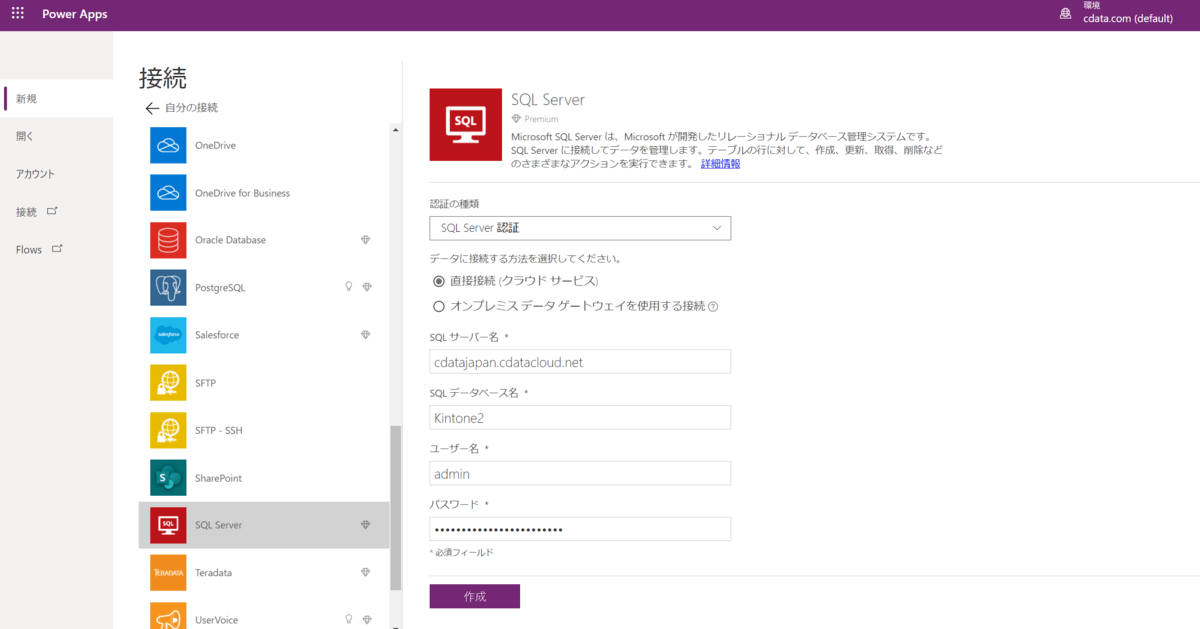Click the help icon next to gateway option

tap(713, 307)
